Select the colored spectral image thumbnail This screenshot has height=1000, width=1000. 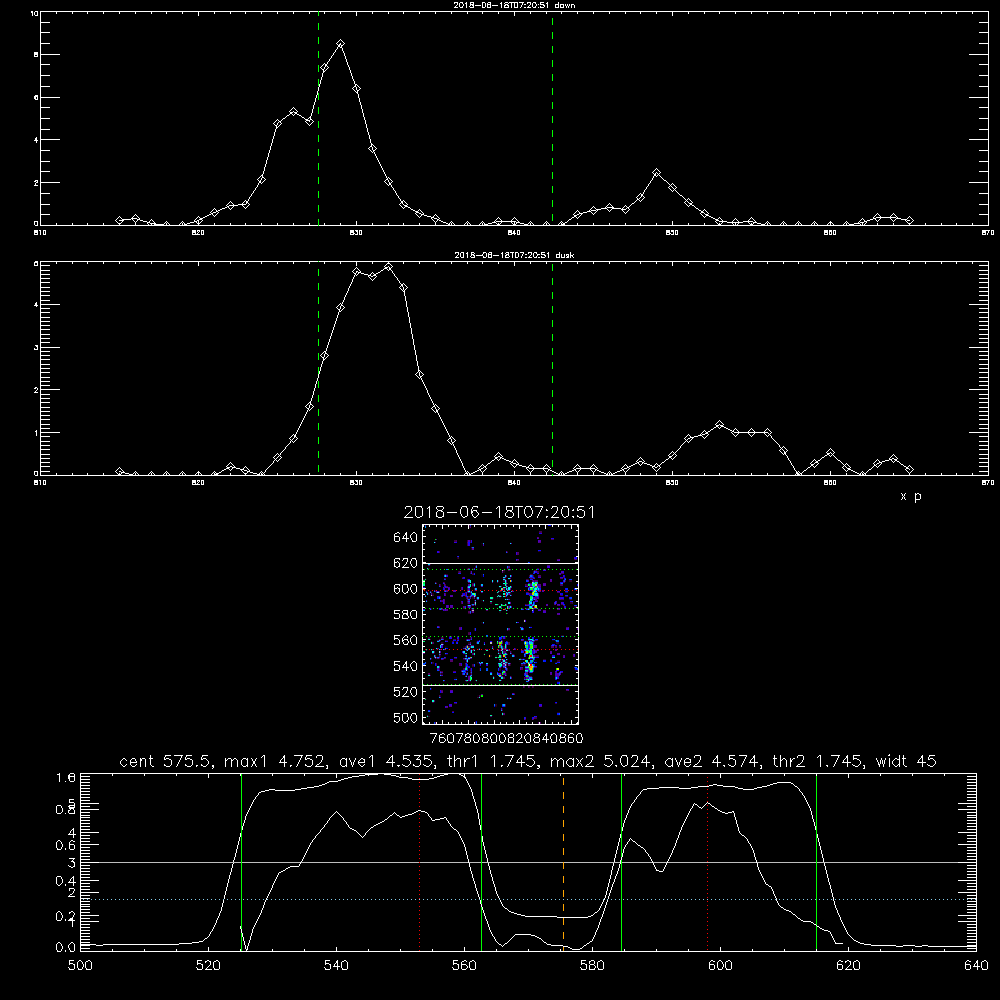click(x=500, y=624)
